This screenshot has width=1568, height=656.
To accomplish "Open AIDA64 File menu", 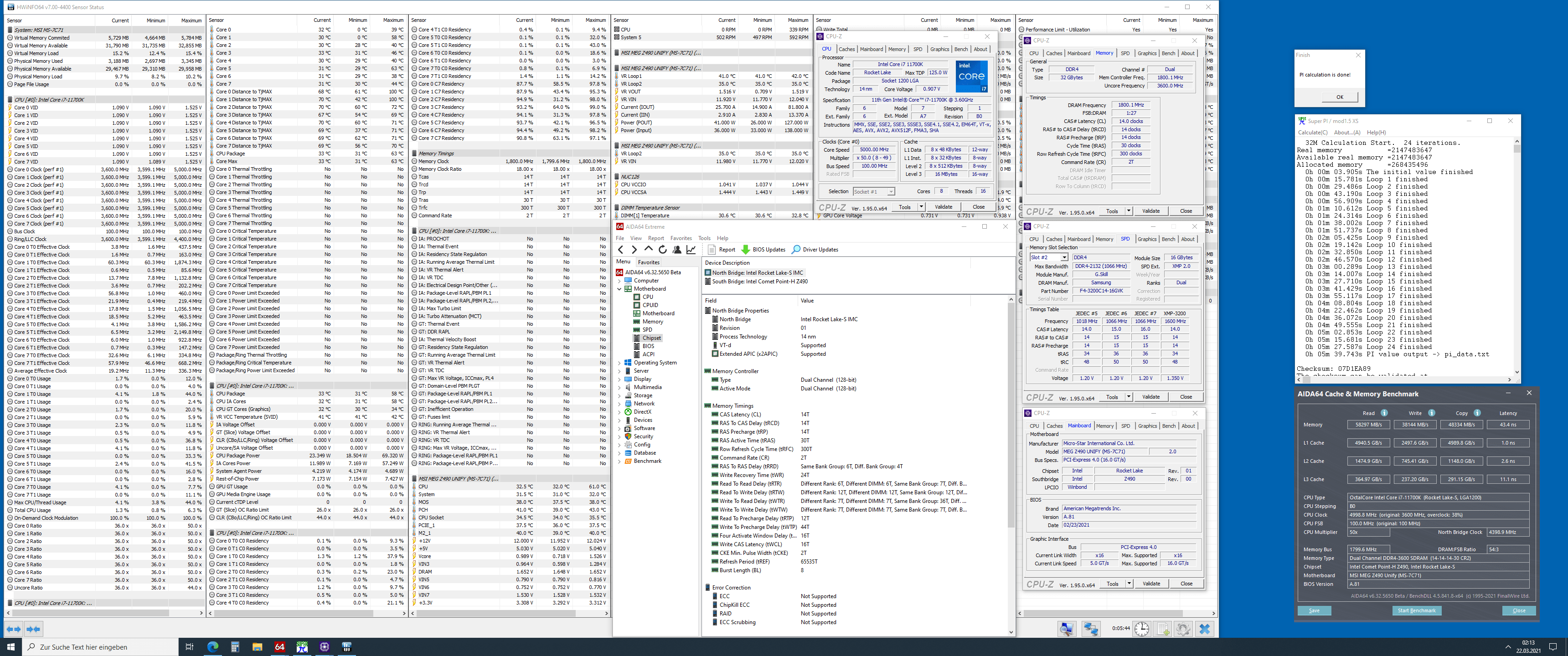I will (619, 239).
